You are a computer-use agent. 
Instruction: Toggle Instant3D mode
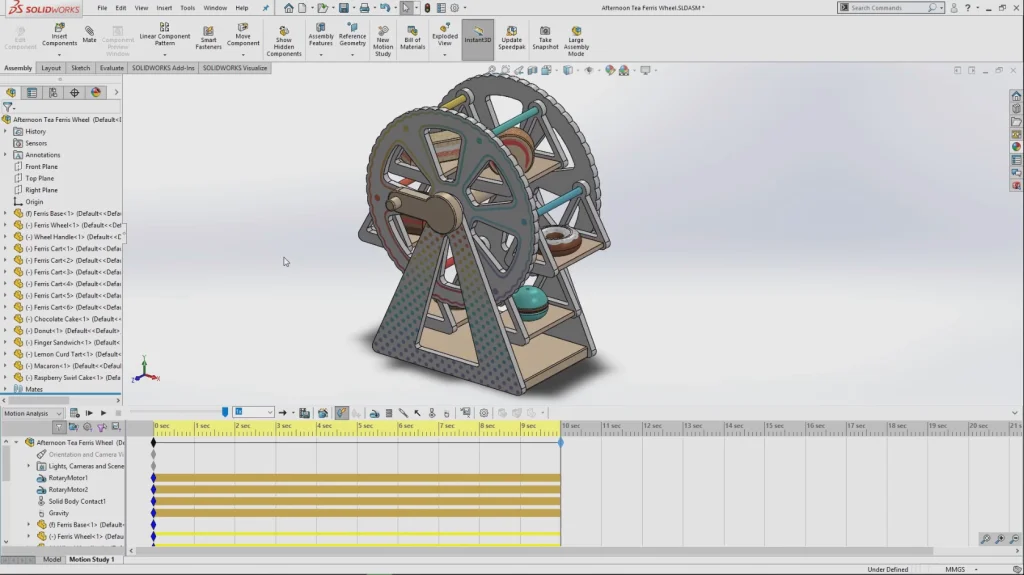[478, 35]
